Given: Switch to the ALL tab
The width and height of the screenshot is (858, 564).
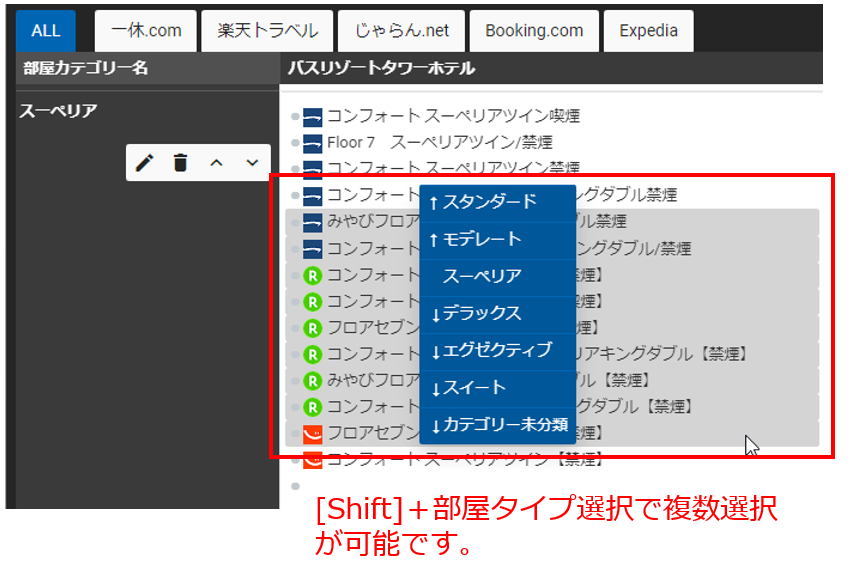Looking at the screenshot, I should coord(46,30).
